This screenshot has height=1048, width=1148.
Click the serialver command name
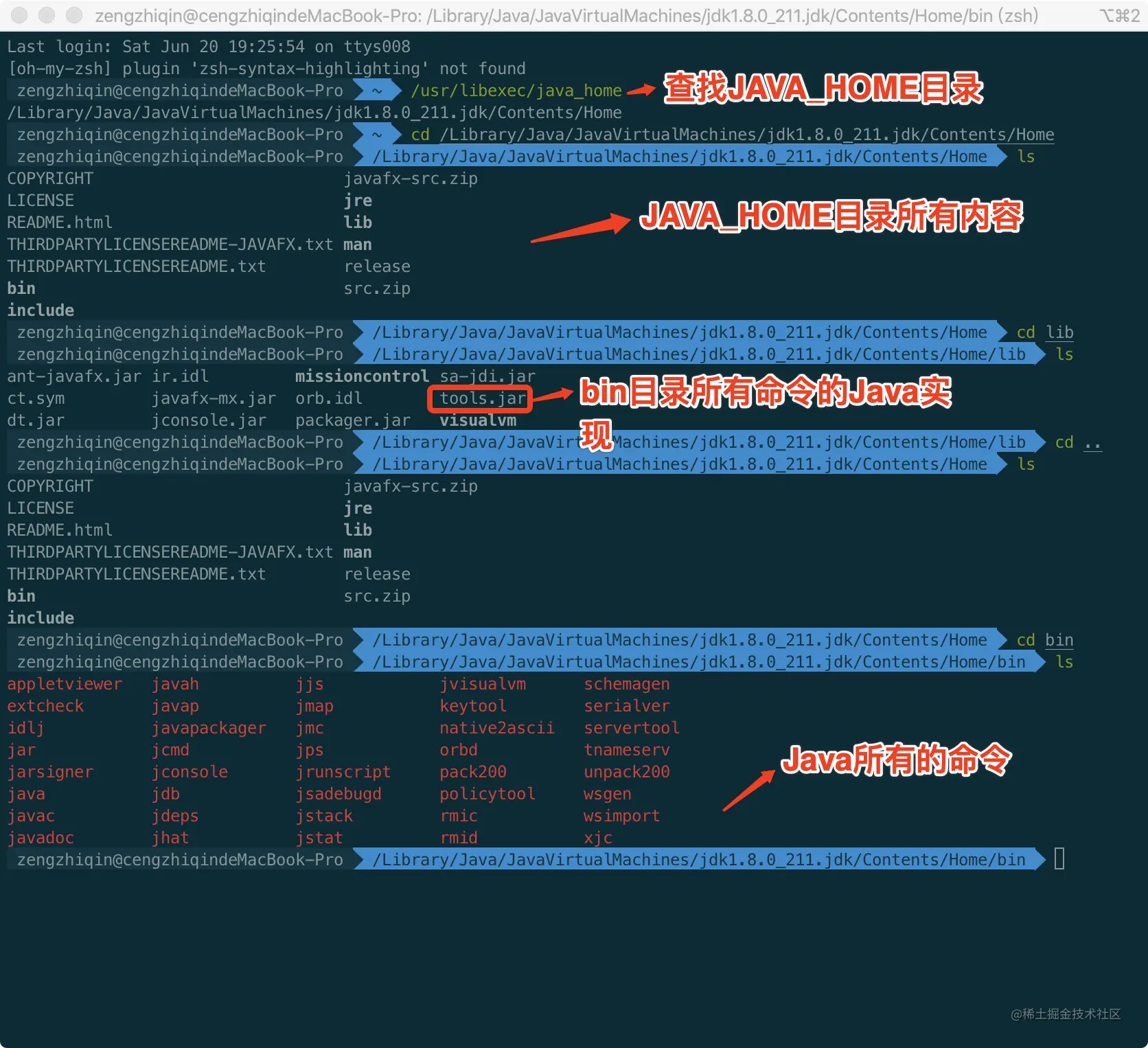click(627, 706)
